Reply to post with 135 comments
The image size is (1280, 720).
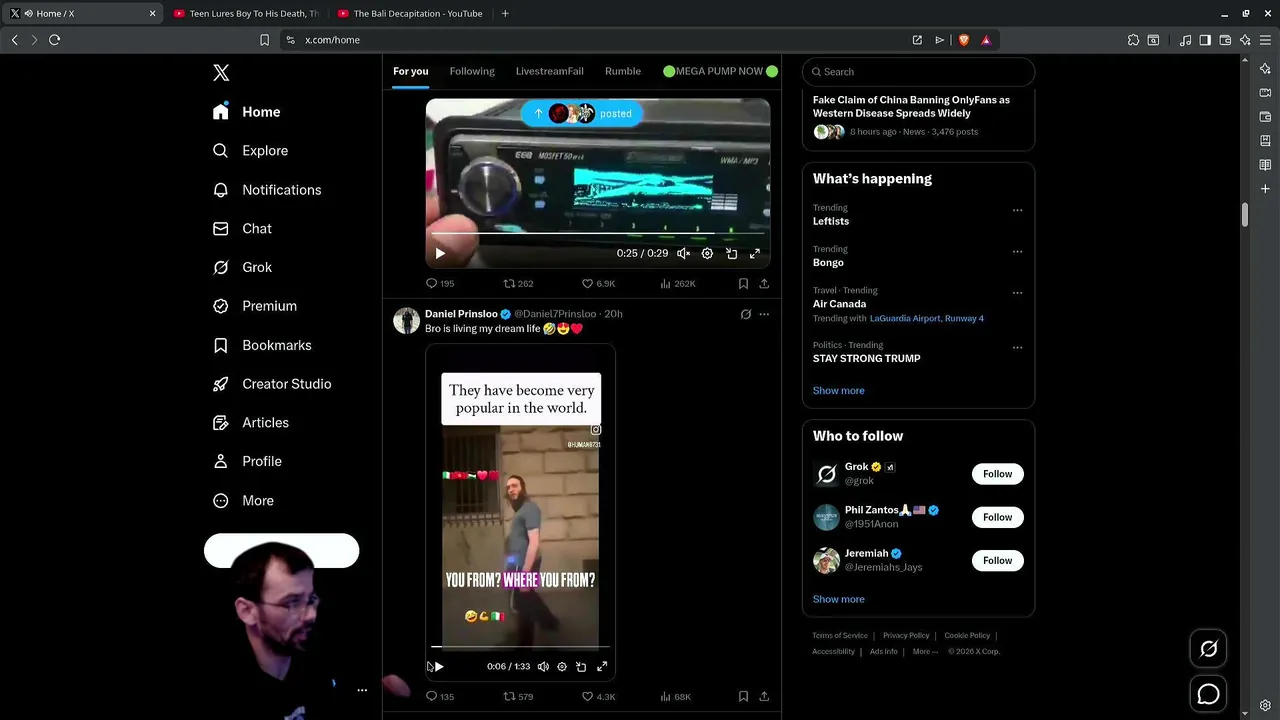click(440, 697)
